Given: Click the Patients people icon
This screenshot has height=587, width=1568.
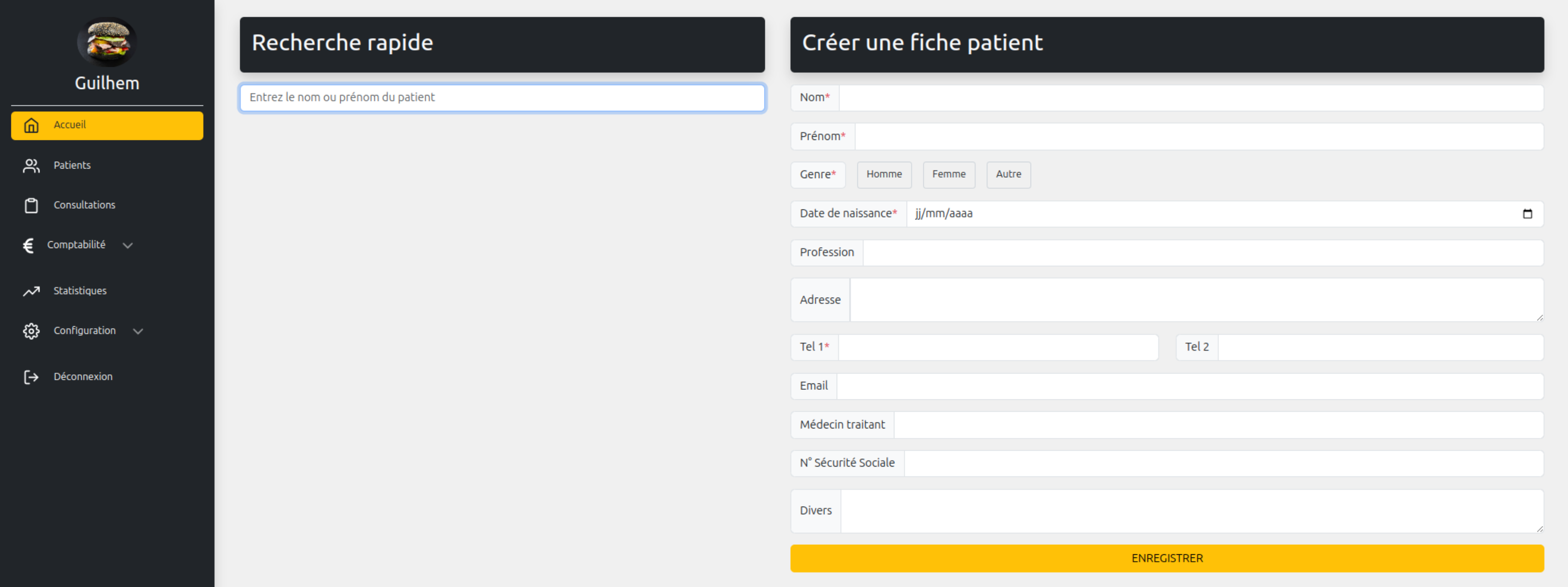Looking at the screenshot, I should click(31, 165).
